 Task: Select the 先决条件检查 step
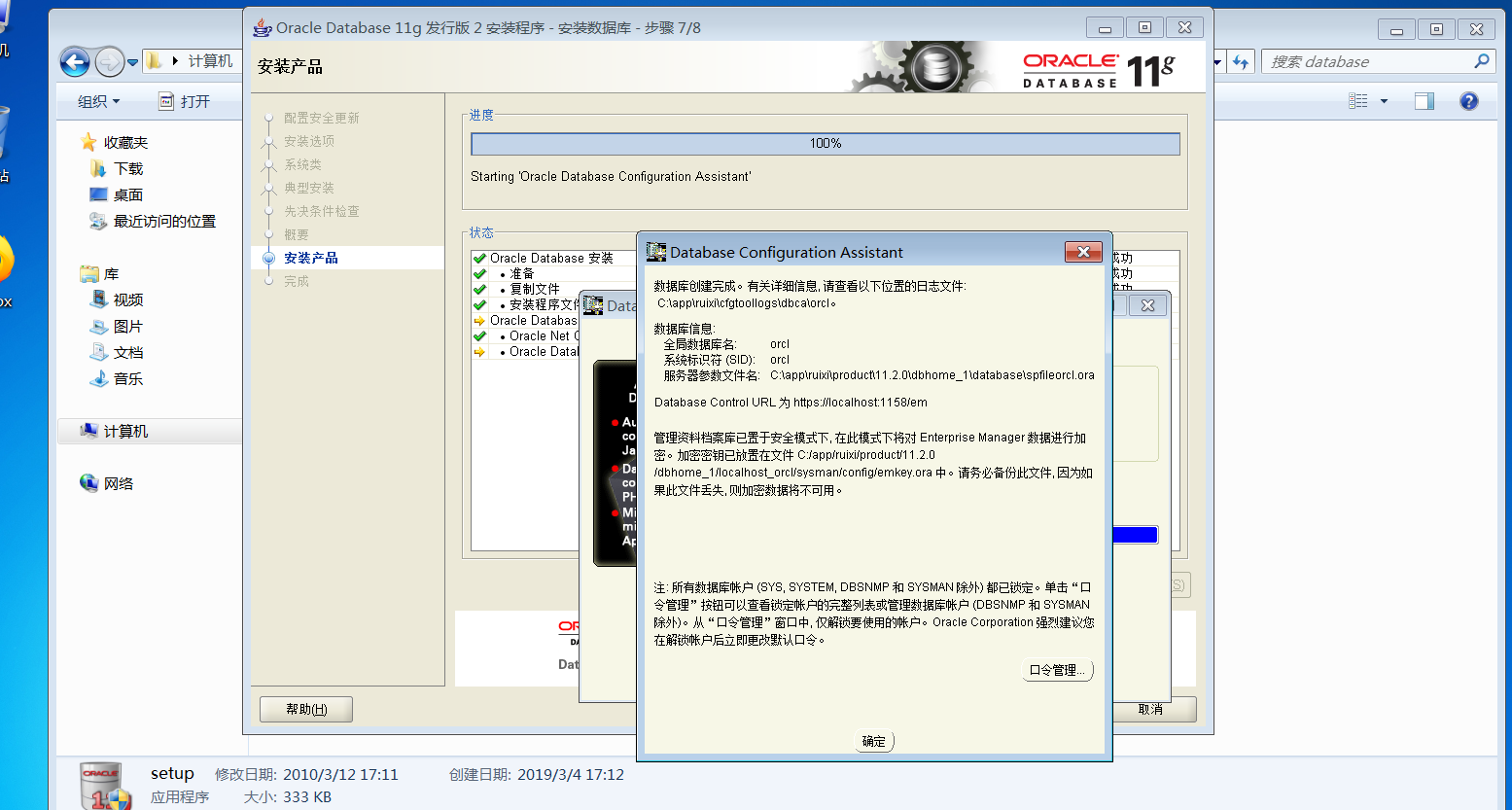tap(322, 211)
